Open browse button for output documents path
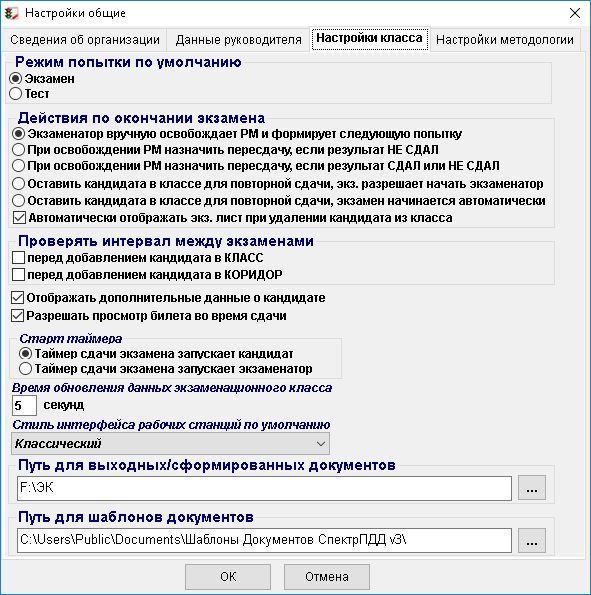Image resolution: width=591 pixels, height=595 pixels. click(532, 488)
